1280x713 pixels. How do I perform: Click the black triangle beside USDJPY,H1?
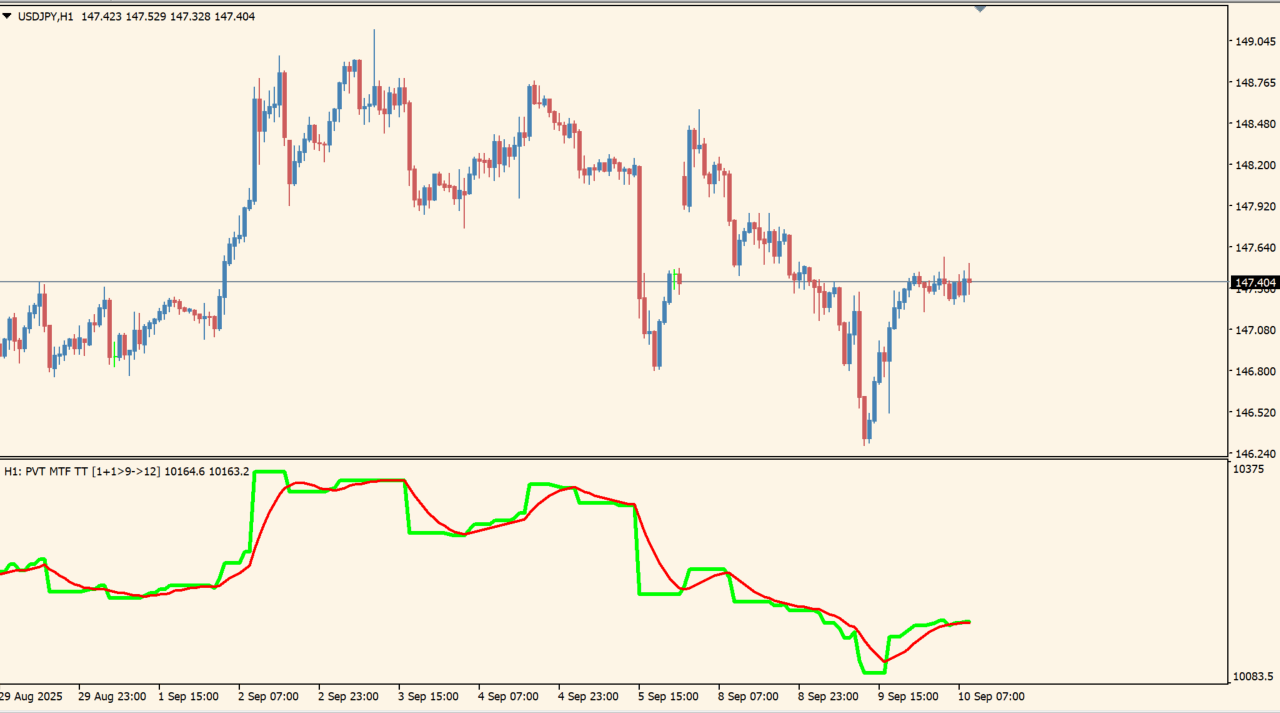7,16
